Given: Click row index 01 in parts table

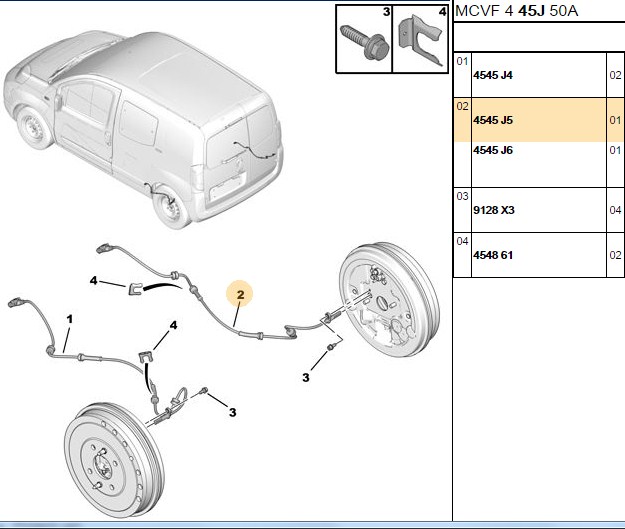Looking at the screenshot, I should click(462, 61).
